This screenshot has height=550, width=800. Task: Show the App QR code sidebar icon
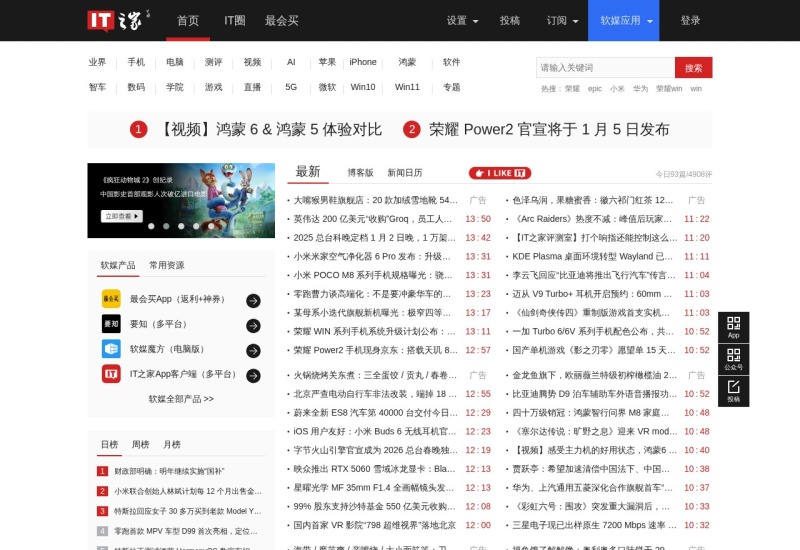click(733, 327)
